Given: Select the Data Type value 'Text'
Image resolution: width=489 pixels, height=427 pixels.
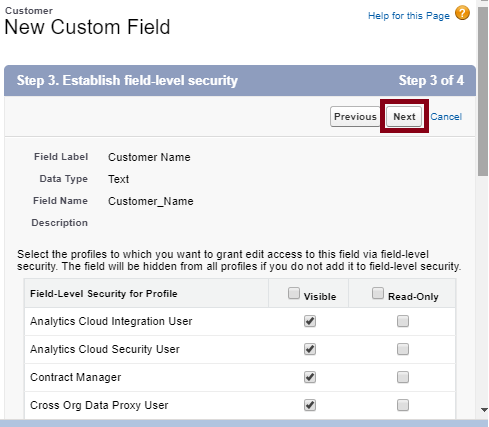Looking at the screenshot, I should [118, 179].
